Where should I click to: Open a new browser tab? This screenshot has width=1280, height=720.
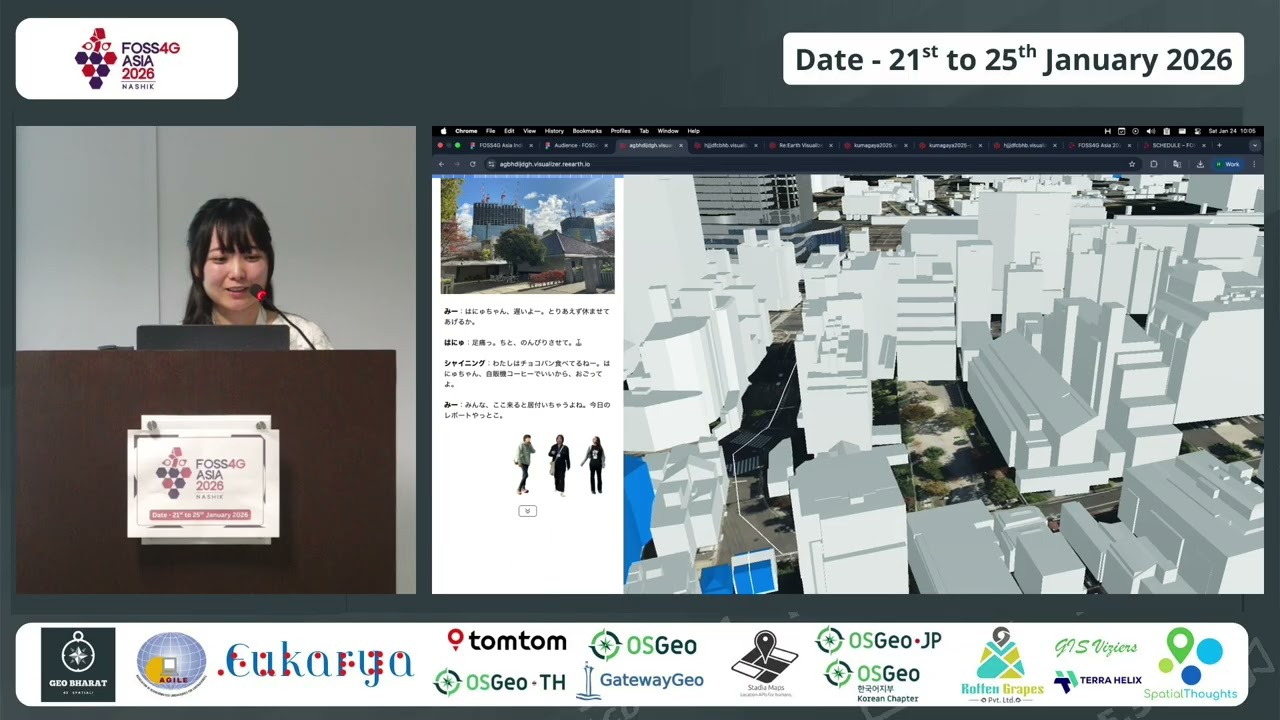coord(1219,145)
